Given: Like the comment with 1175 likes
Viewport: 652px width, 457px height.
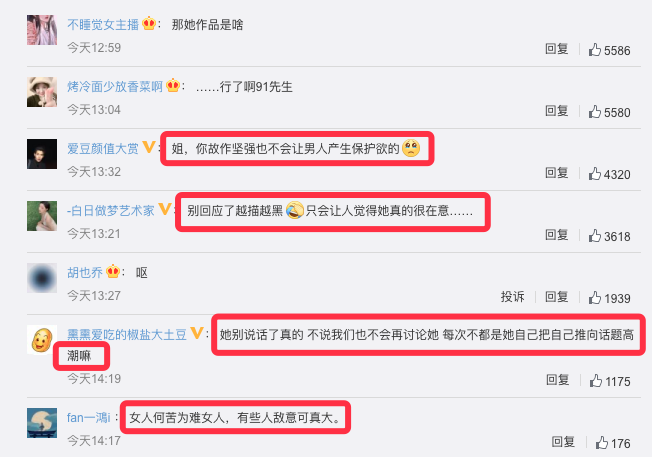Looking at the screenshot, I should click(x=595, y=381).
